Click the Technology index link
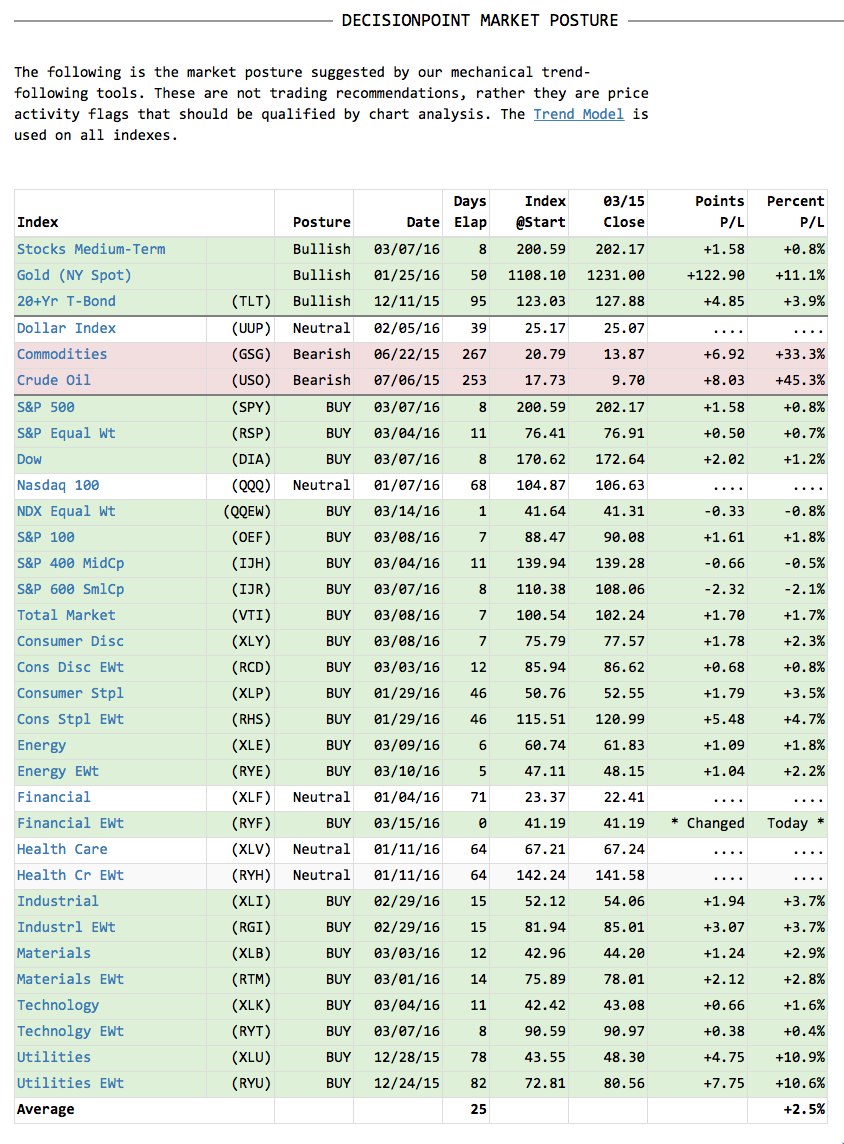Viewport: 844px width, 1144px height. [x=58, y=1005]
